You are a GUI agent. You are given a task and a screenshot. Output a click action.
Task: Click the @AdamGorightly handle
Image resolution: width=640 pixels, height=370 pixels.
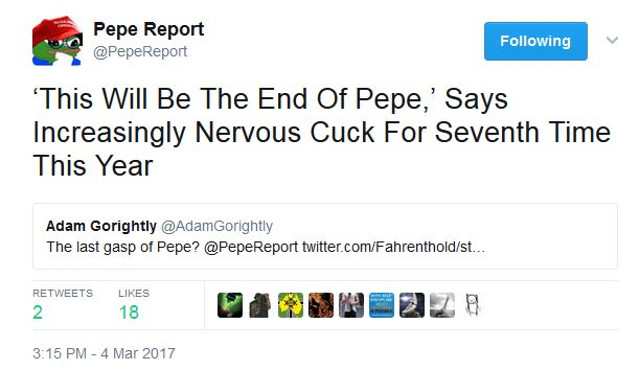coord(217,226)
